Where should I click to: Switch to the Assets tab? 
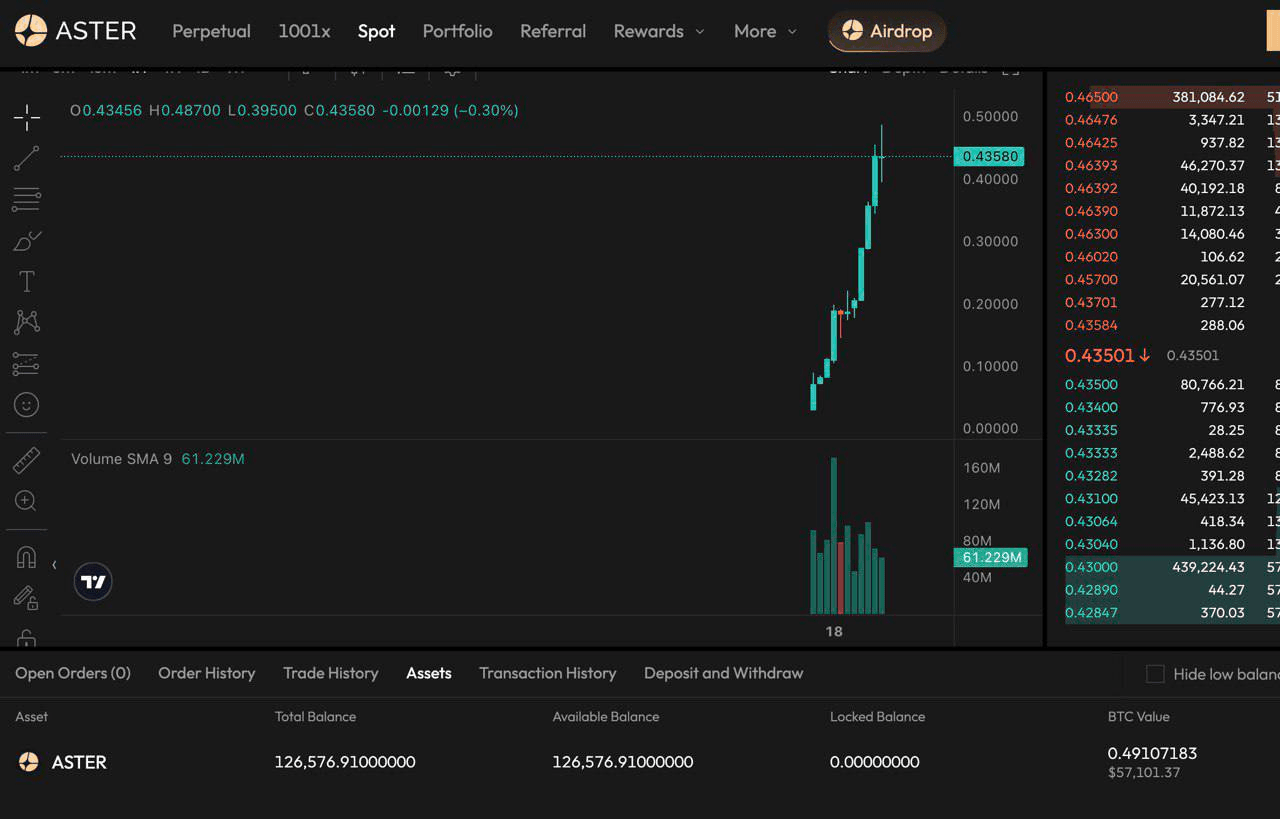tap(429, 673)
